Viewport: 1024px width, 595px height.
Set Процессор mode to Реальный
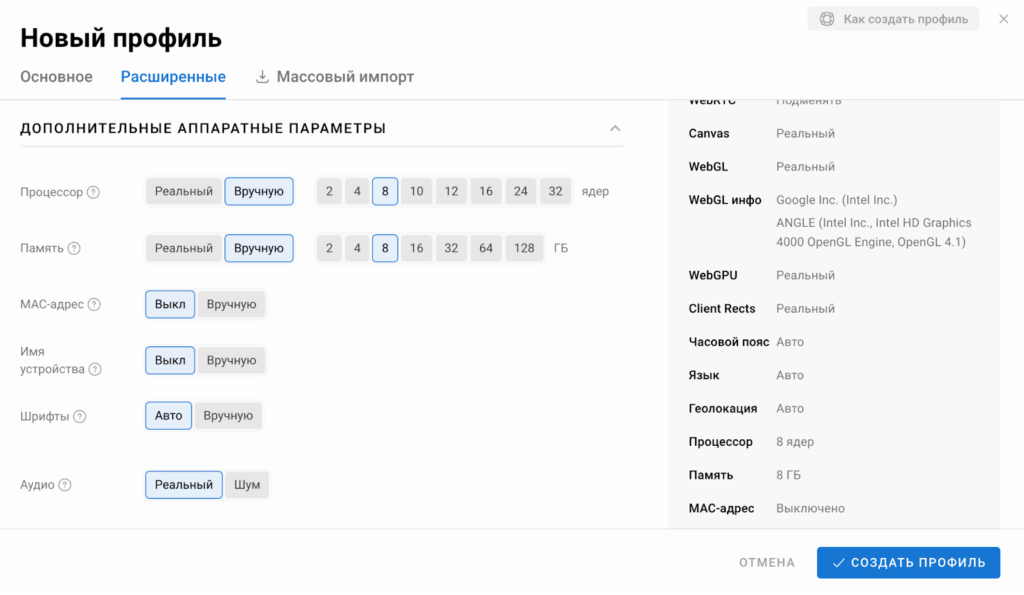click(184, 191)
